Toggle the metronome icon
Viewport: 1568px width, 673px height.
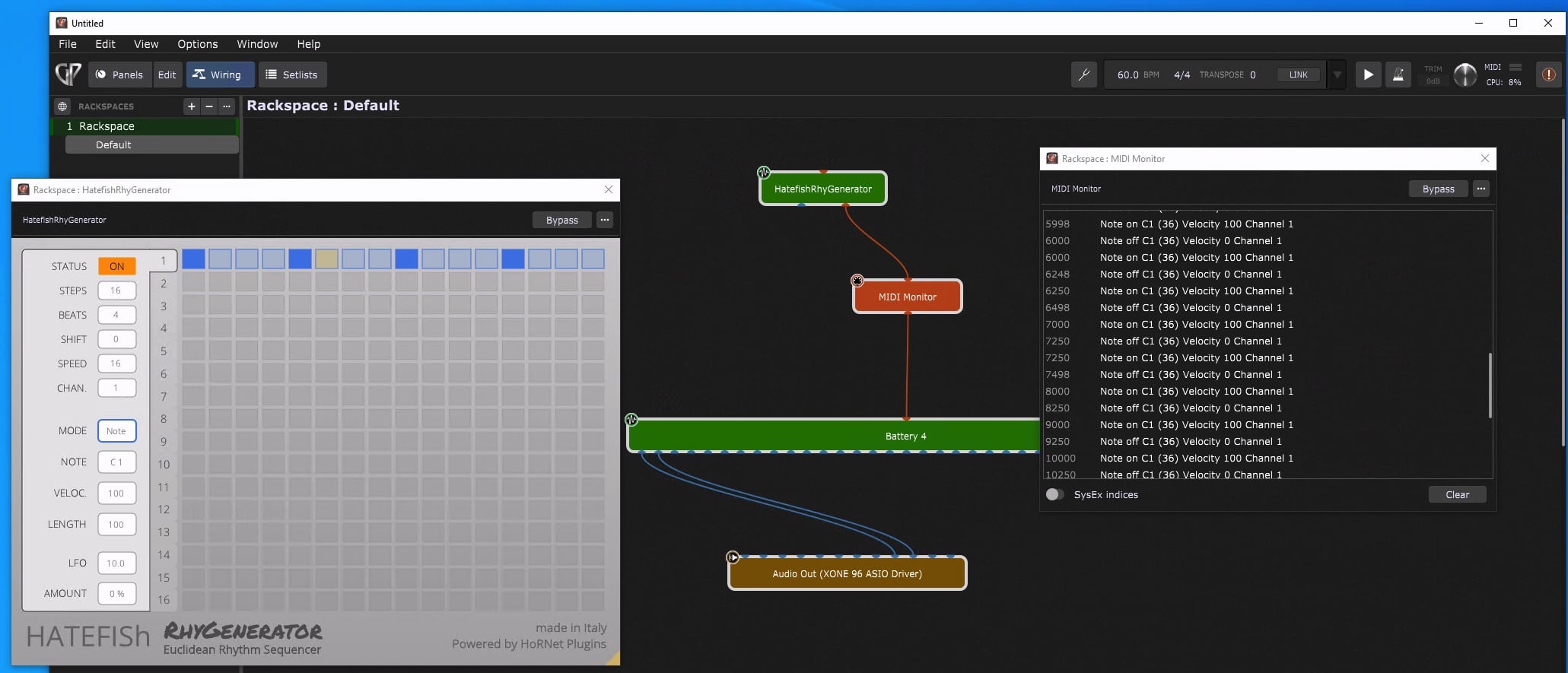[1398, 75]
